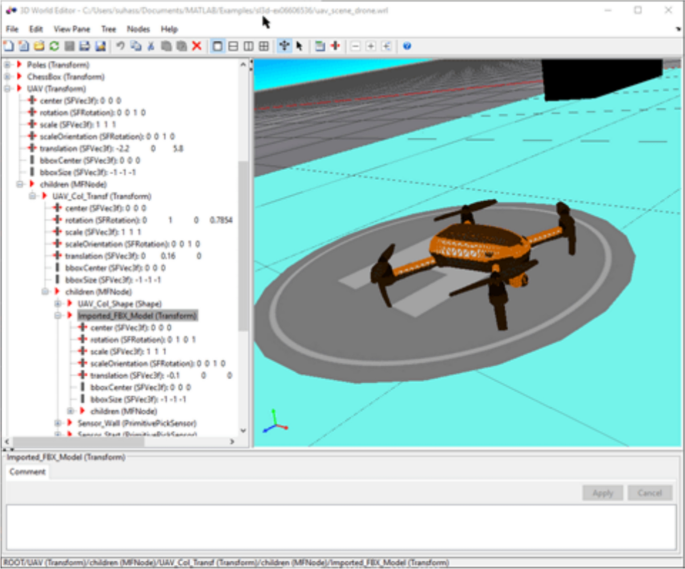Toggle the navigation move mode button
This screenshot has height=569, width=685.
pos(284,46)
